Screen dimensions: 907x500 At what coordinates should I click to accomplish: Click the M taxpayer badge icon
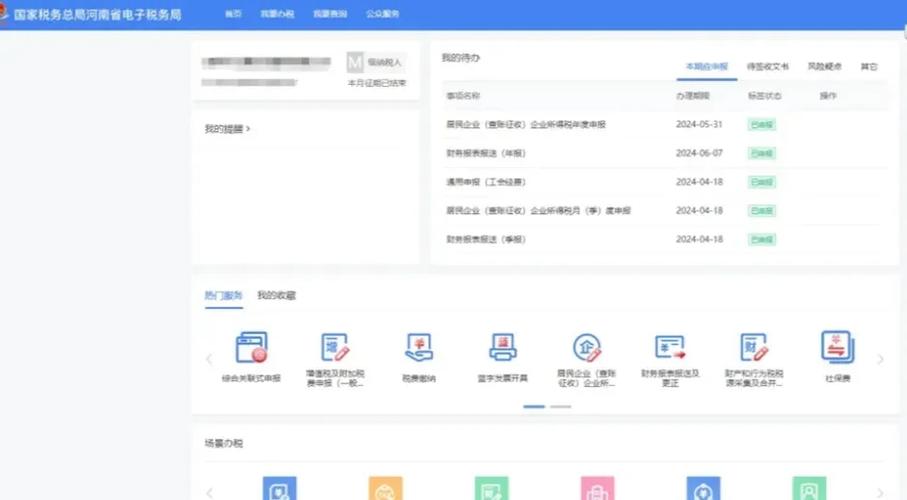pos(355,62)
